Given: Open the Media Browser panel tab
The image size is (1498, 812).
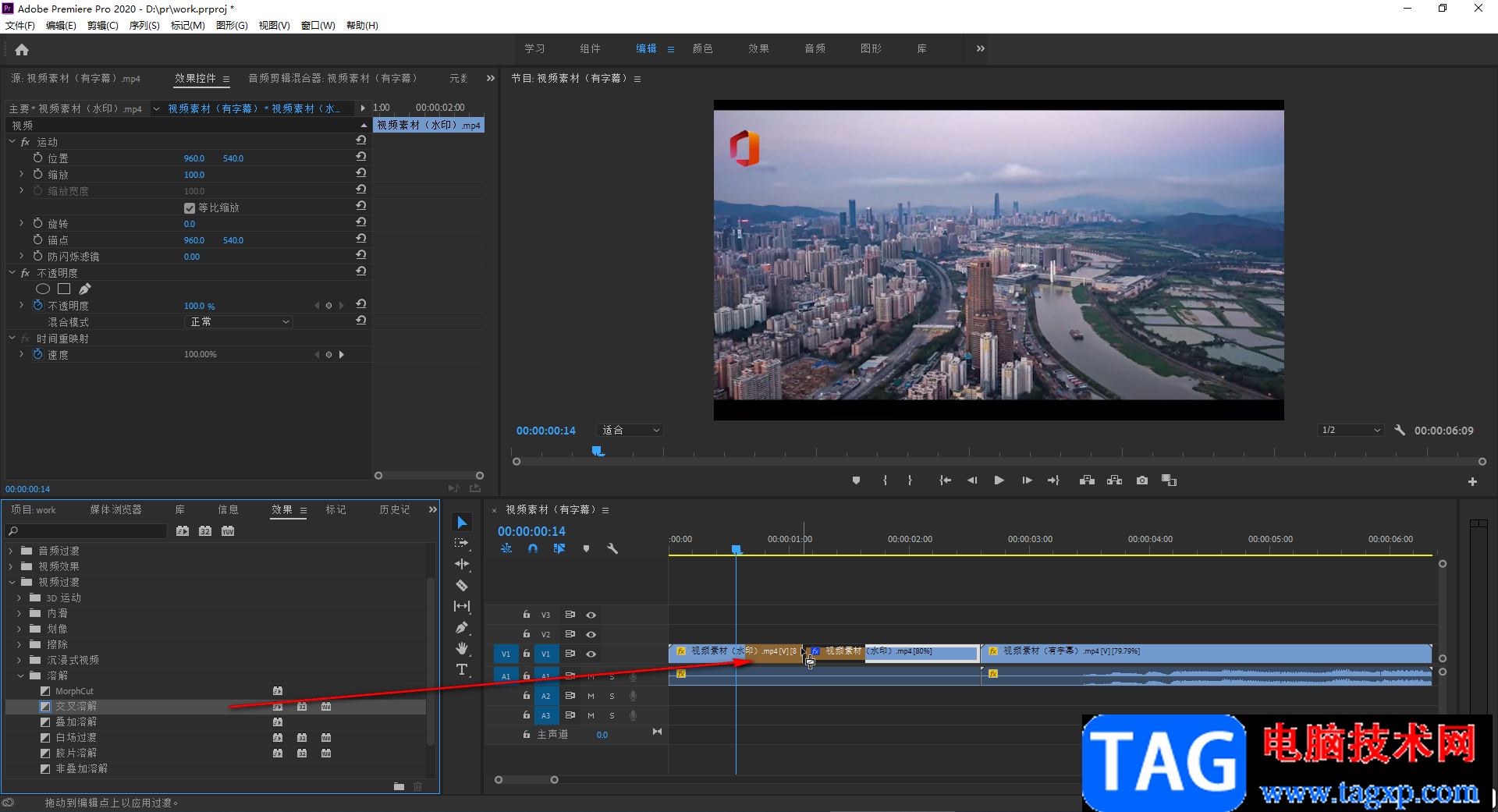Looking at the screenshot, I should point(115,509).
